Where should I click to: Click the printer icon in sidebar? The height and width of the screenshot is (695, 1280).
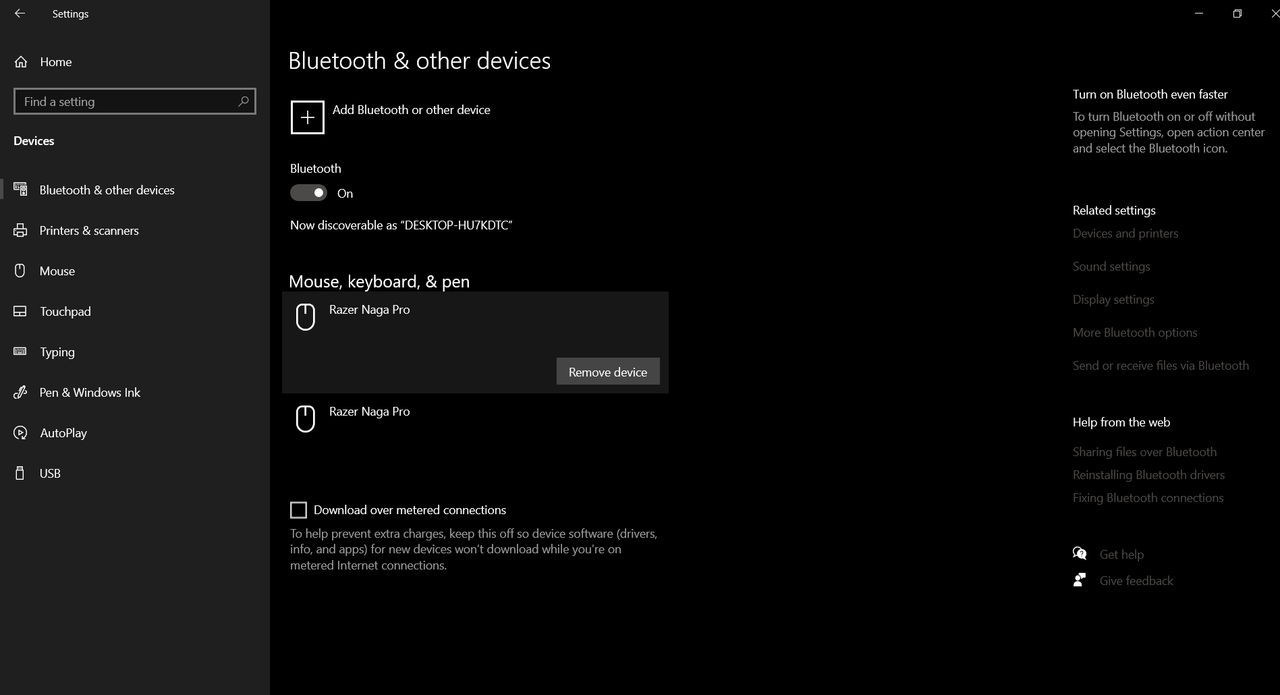tap(20, 231)
